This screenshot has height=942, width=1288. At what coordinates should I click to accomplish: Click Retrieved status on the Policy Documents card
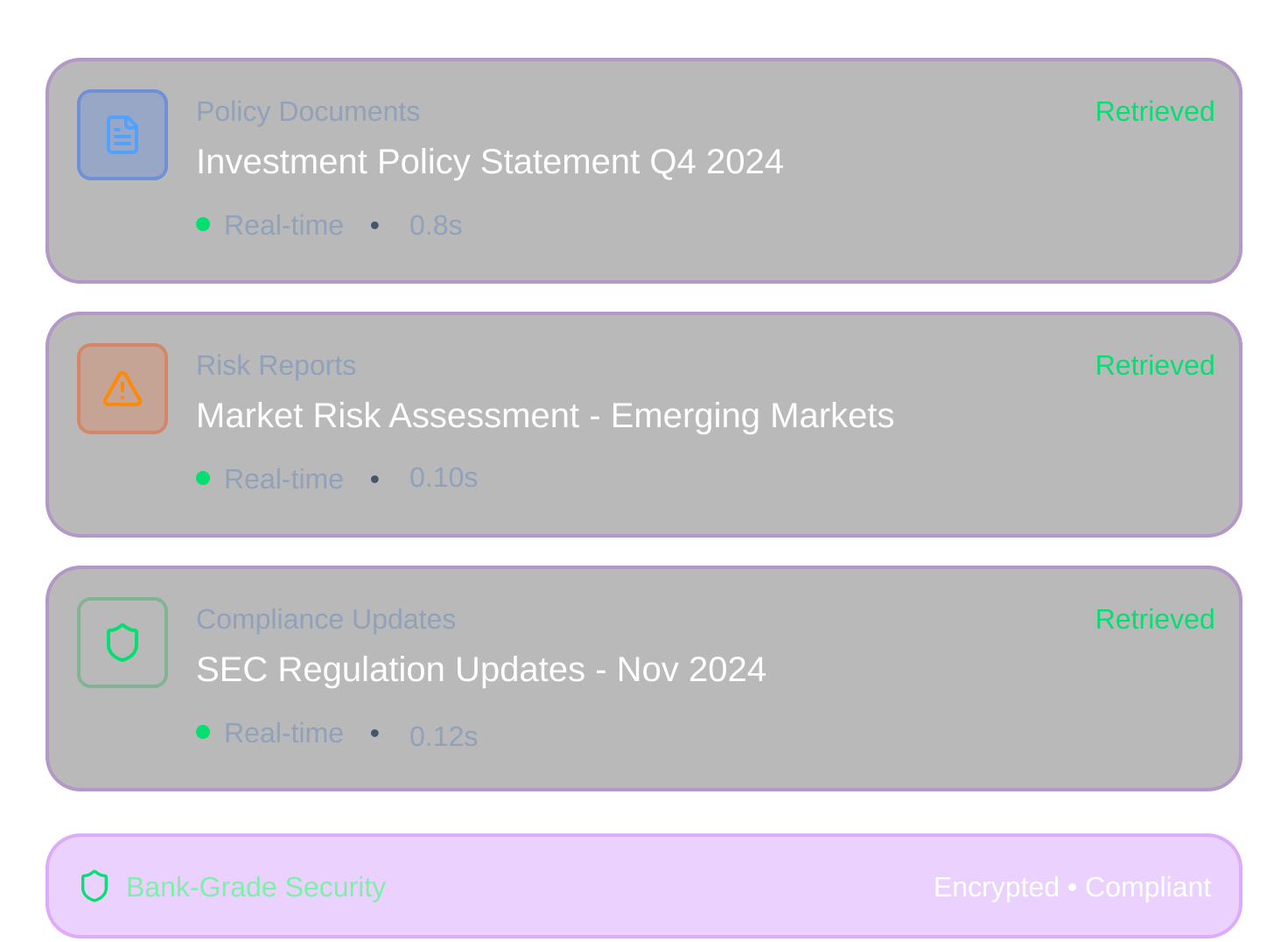coord(1154,111)
